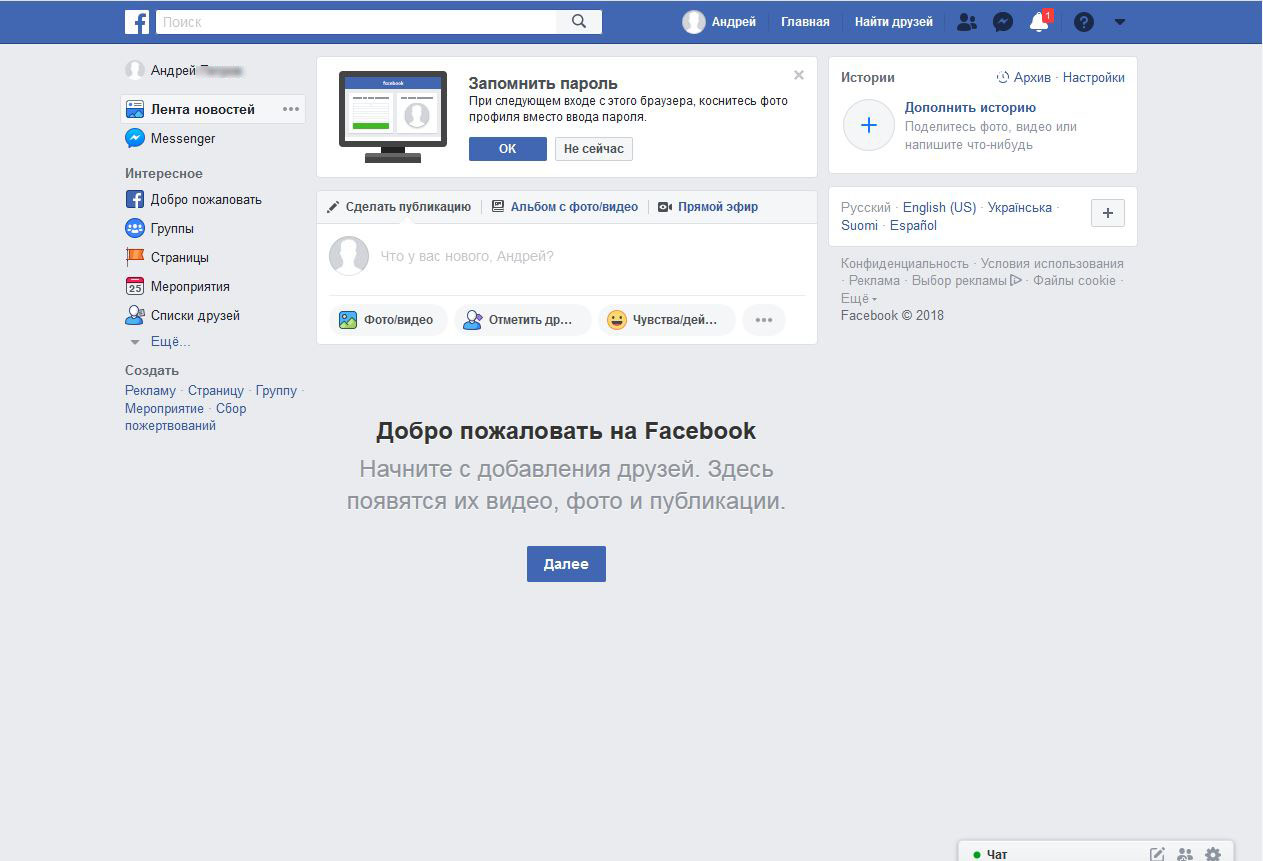Image resolution: width=1263 pixels, height=861 pixels.
Task: Open friend requests from the top bar
Action: click(x=966, y=21)
